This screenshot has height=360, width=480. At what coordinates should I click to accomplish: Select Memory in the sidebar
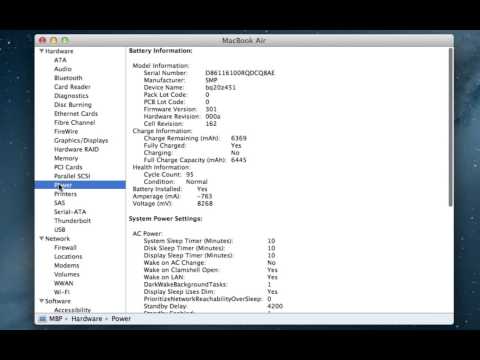click(x=66, y=158)
